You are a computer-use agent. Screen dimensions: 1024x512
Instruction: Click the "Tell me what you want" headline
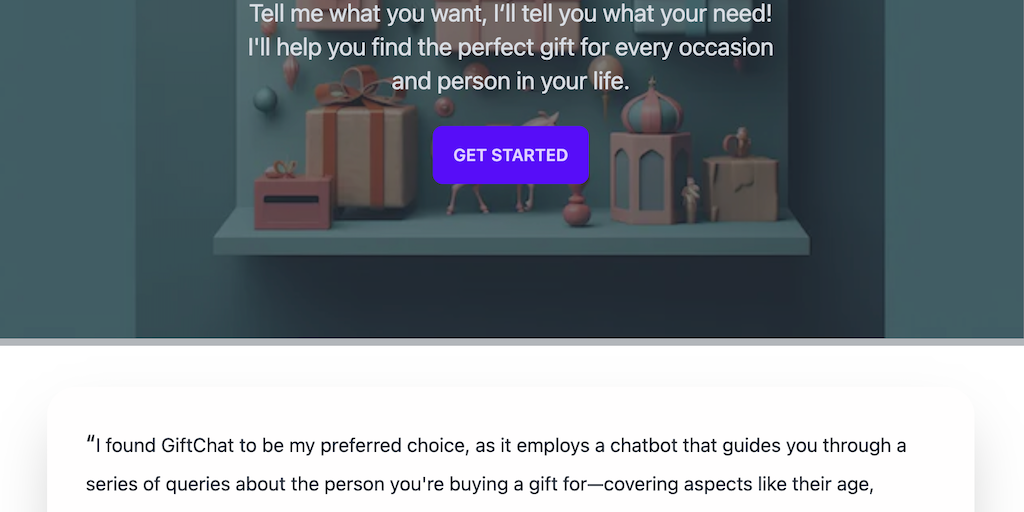click(x=510, y=14)
